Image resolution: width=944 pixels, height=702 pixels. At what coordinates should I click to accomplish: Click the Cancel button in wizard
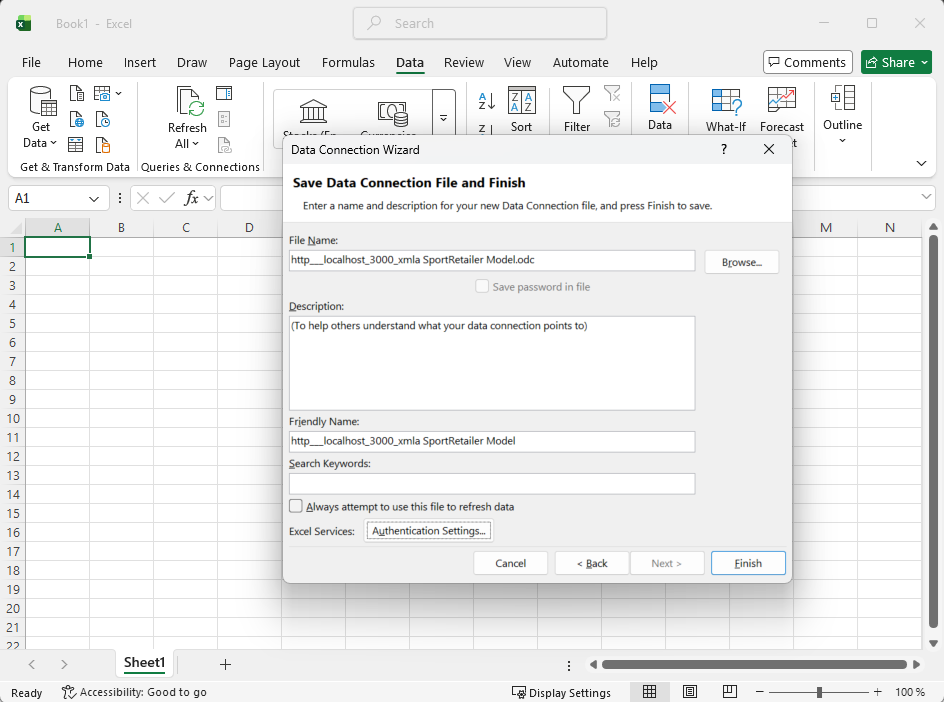(x=511, y=563)
